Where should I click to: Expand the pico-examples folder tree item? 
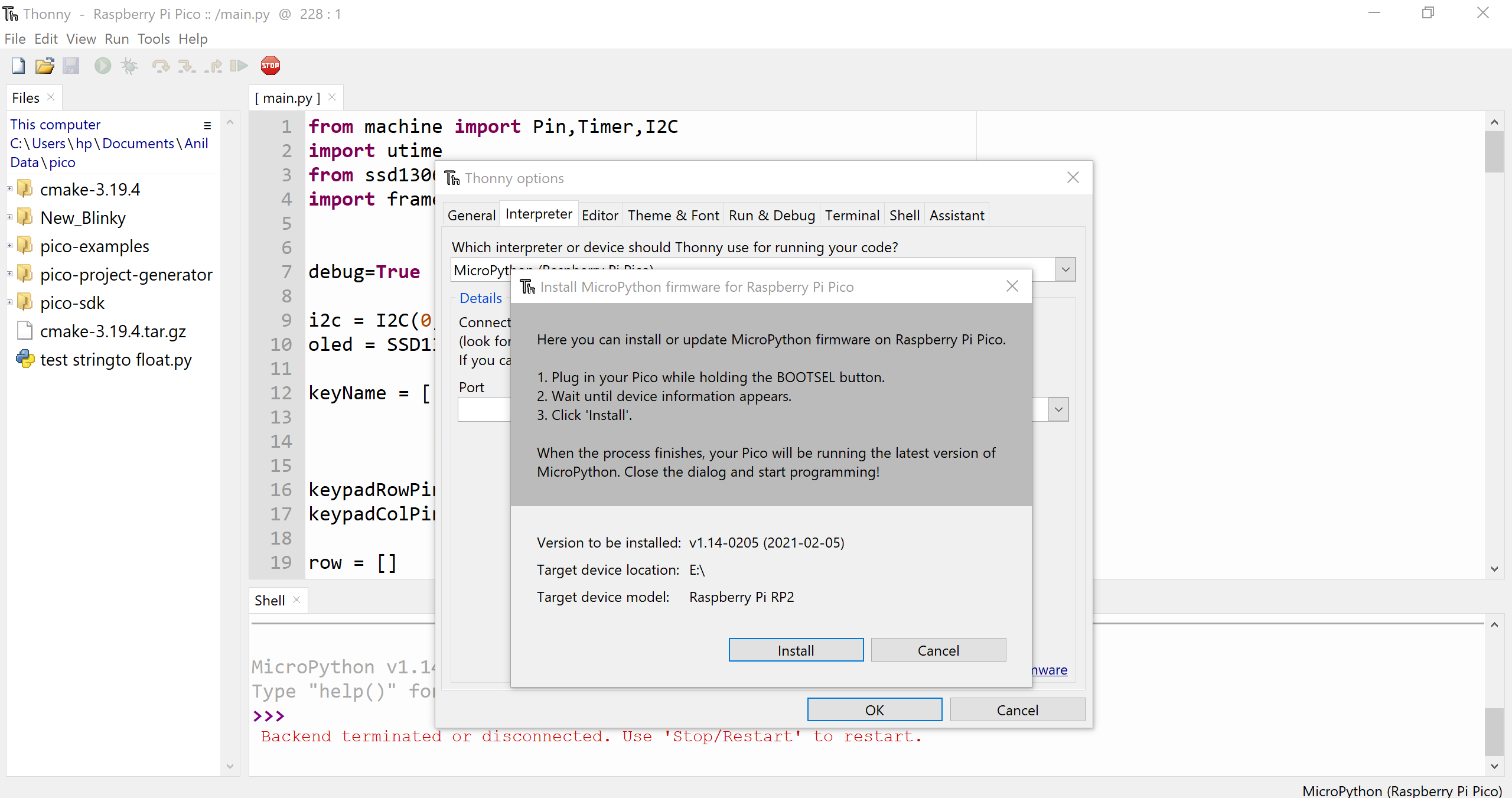pyautogui.click(x=9, y=245)
